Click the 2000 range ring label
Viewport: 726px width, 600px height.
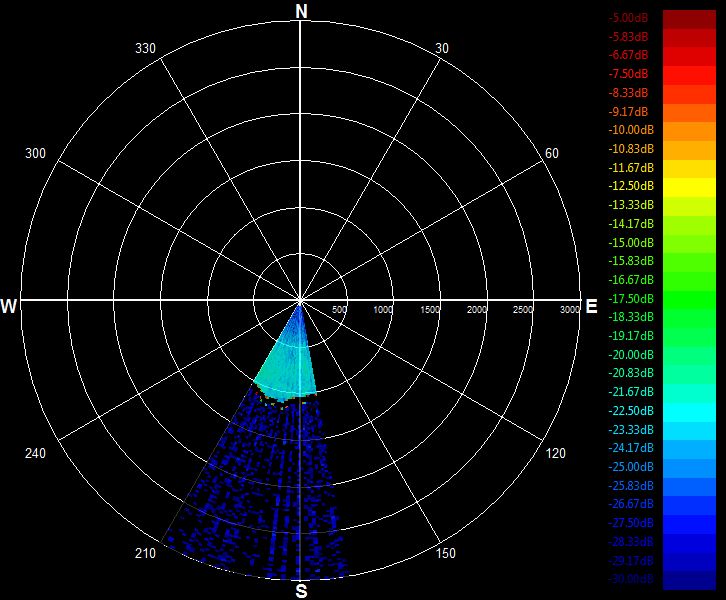click(476, 310)
